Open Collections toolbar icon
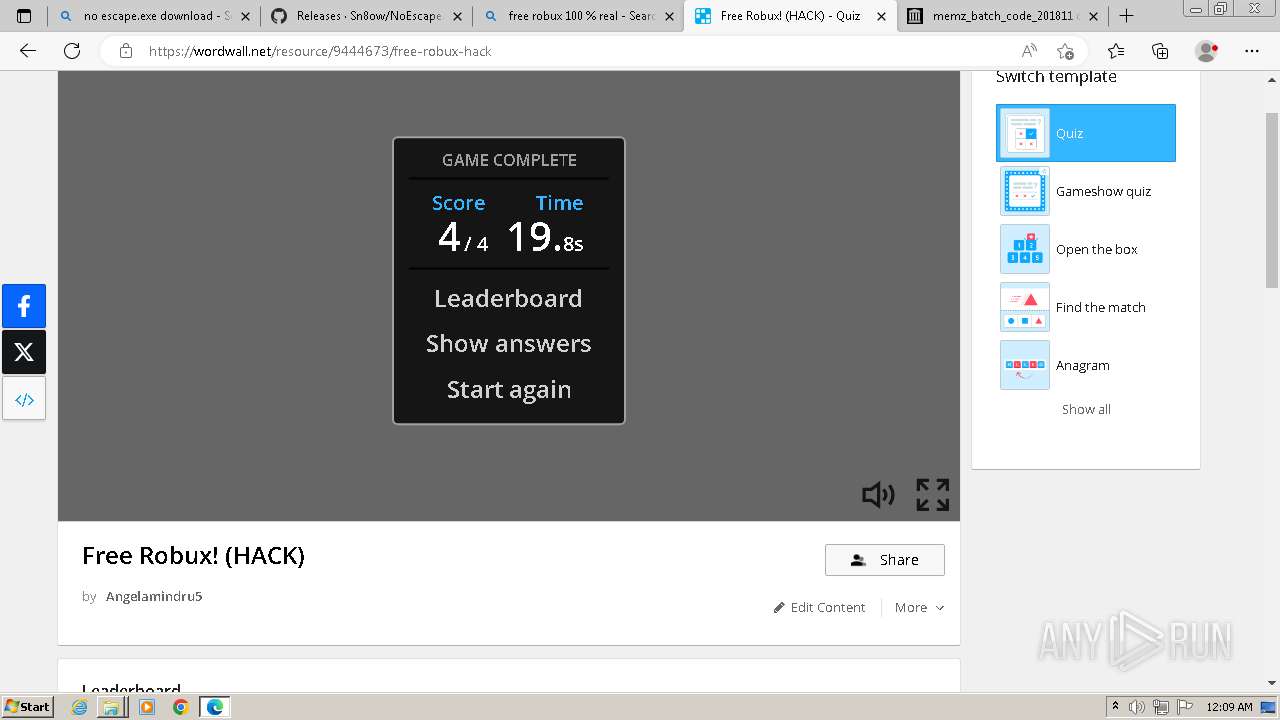The image size is (1280, 720). click(1160, 51)
